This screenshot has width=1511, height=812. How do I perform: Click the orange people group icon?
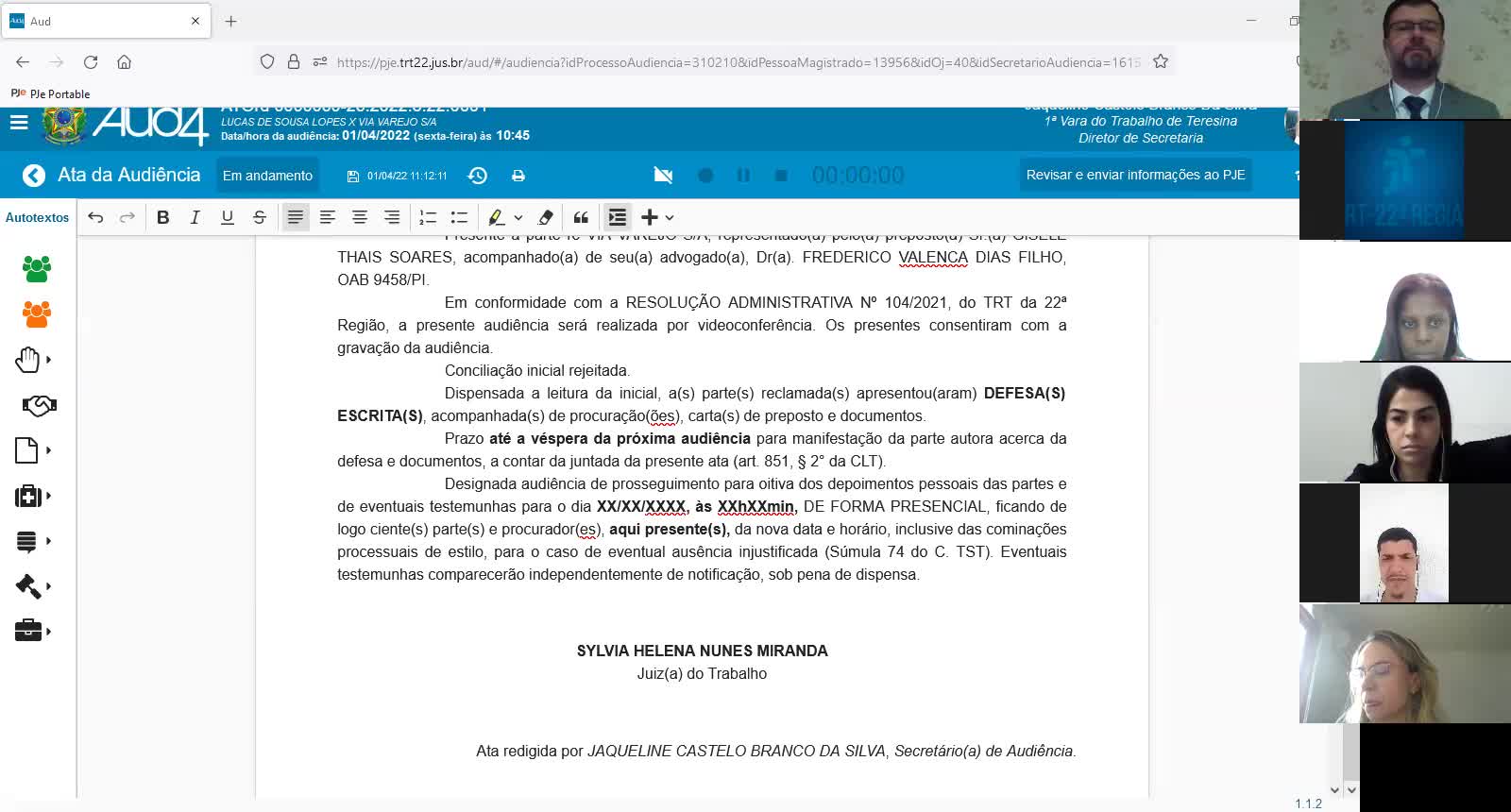(x=37, y=314)
